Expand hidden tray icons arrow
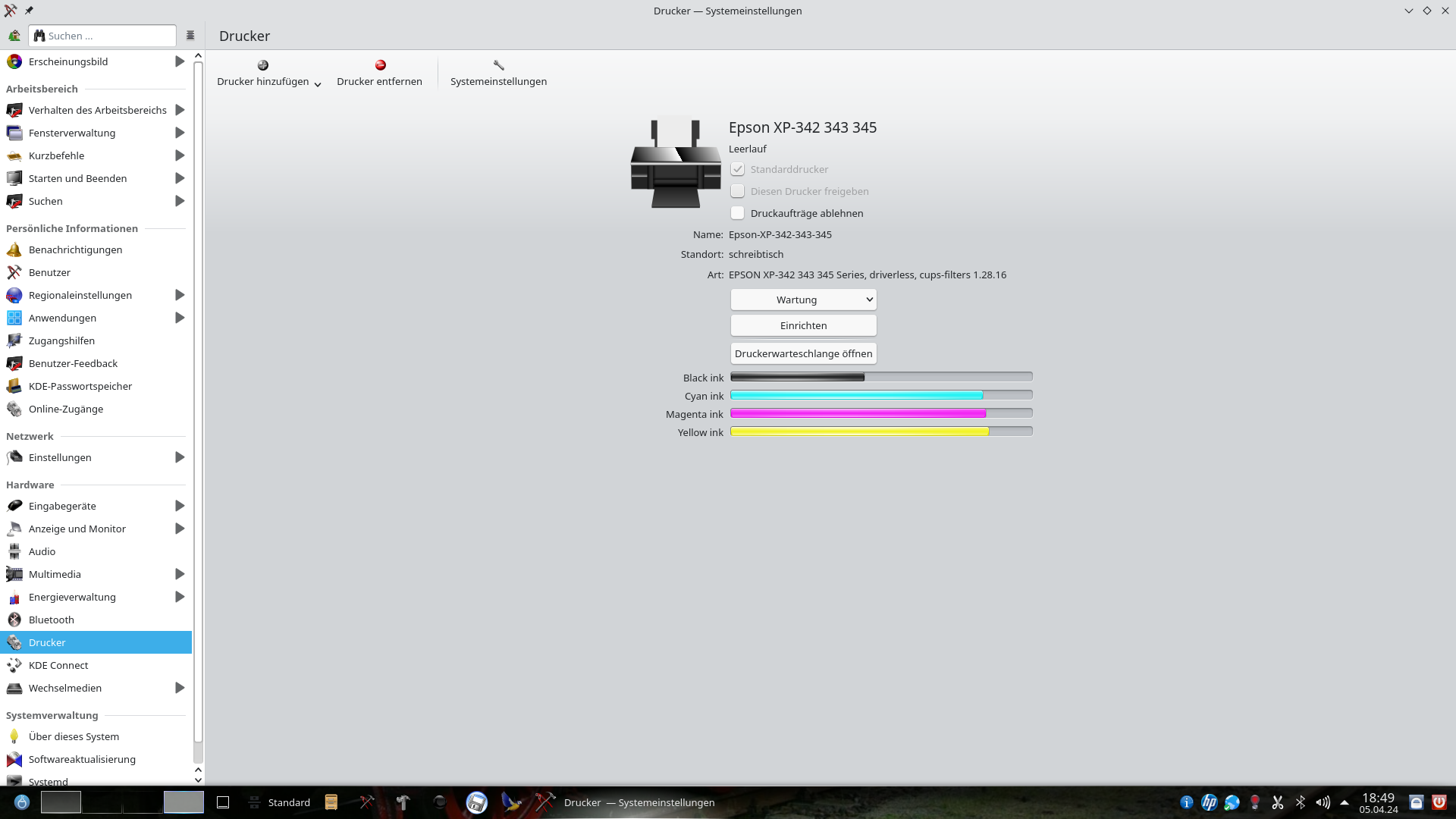Screen dimensions: 1456x819 pos(1345,802)
